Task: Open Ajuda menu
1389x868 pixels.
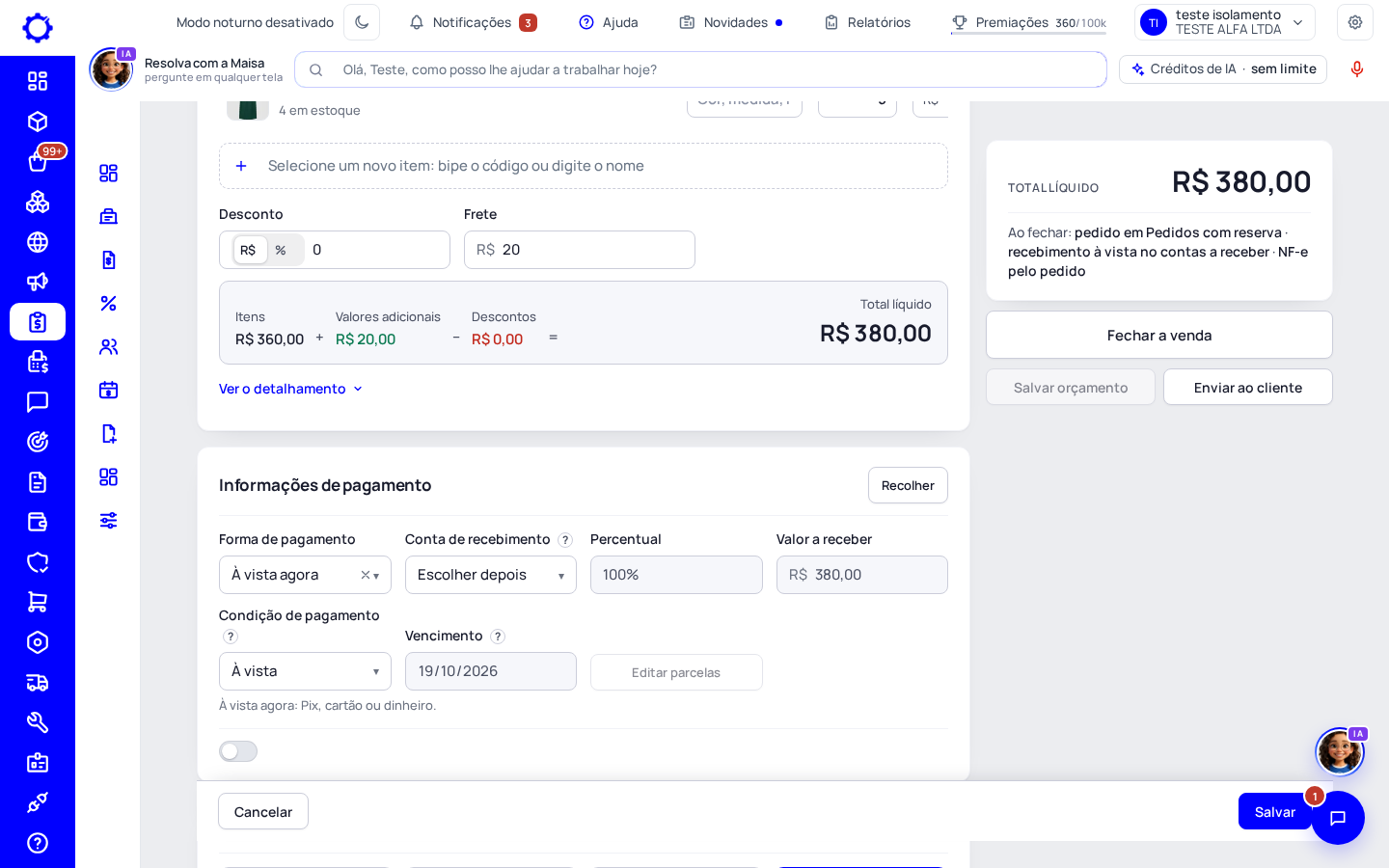Action: coord(609,22)
